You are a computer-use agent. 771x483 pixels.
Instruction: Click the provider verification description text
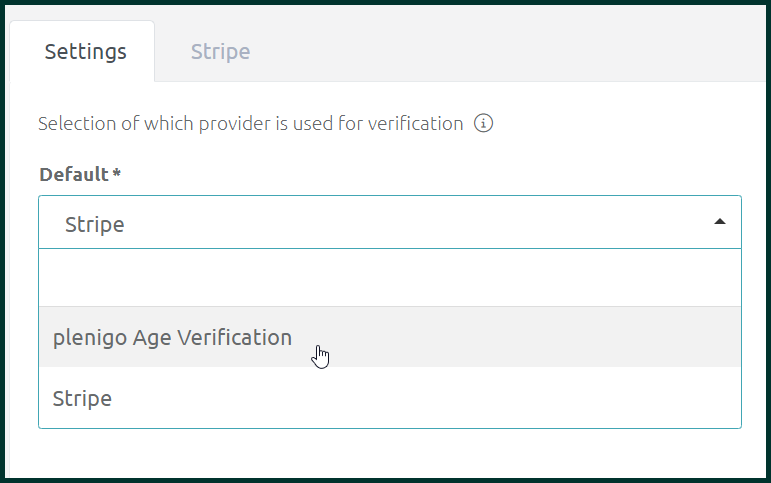[x=250, y=123]
